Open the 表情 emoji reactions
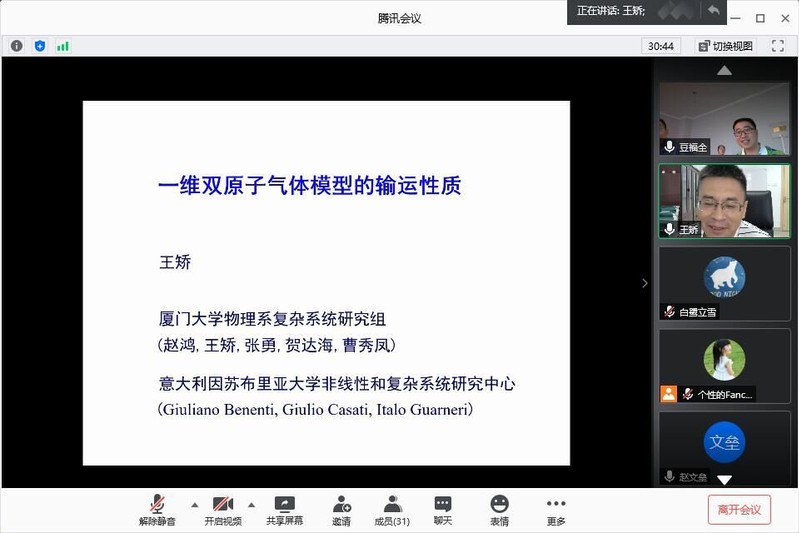 (499, 510)
